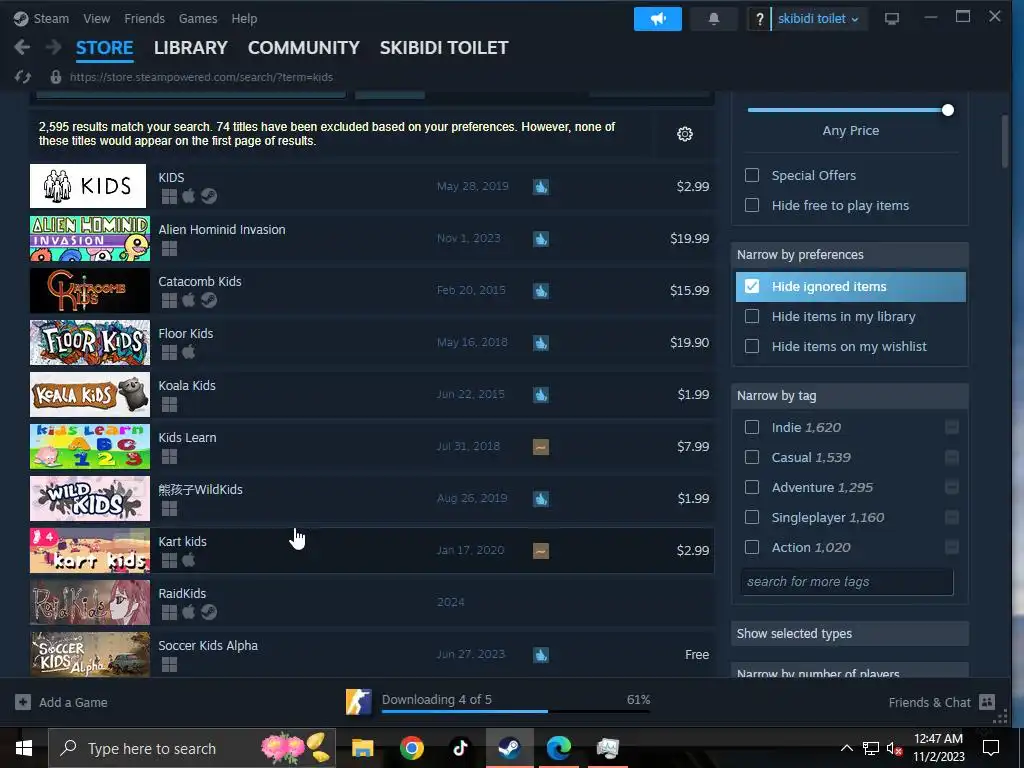This screenshot has height=768, width=1024.
Task: Switch to the COMMUNITY tab
Action: pos(304,48)
